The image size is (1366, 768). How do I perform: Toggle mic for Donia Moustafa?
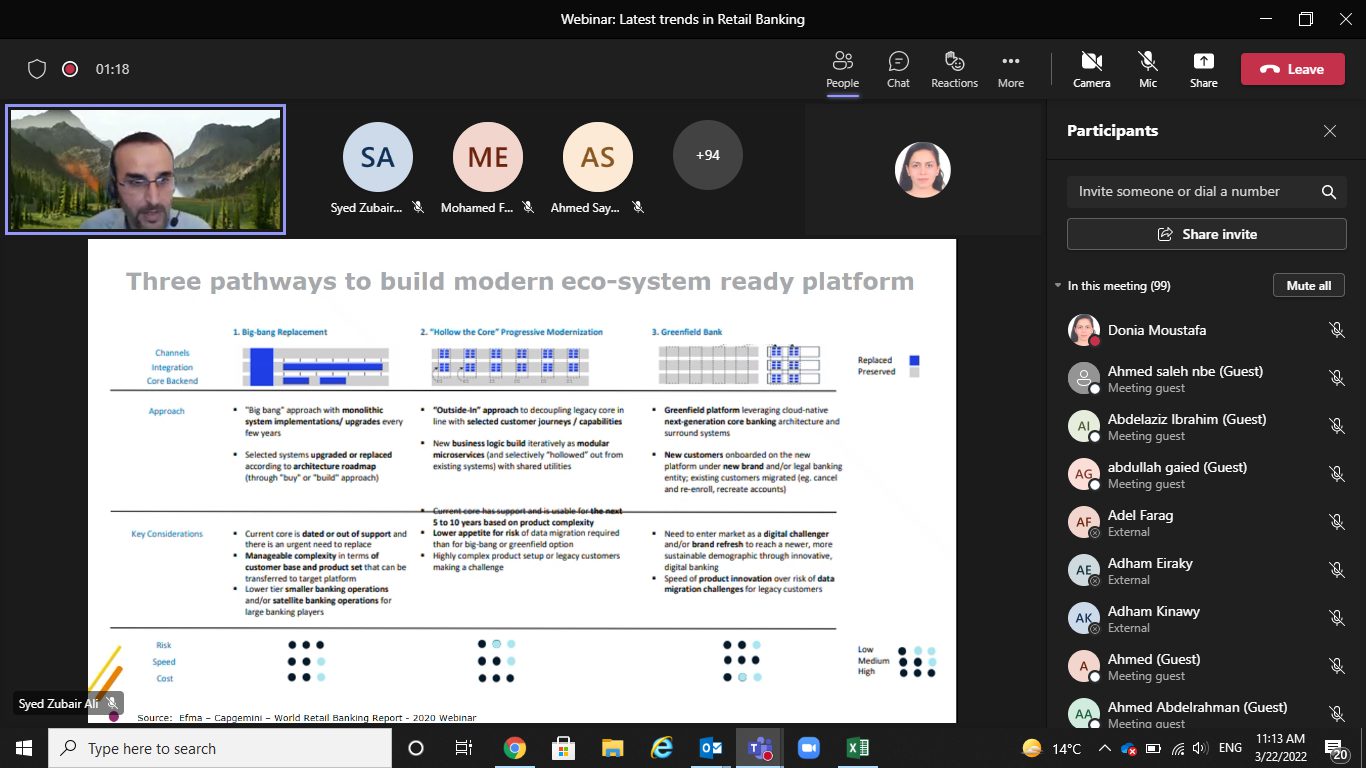1335,330
